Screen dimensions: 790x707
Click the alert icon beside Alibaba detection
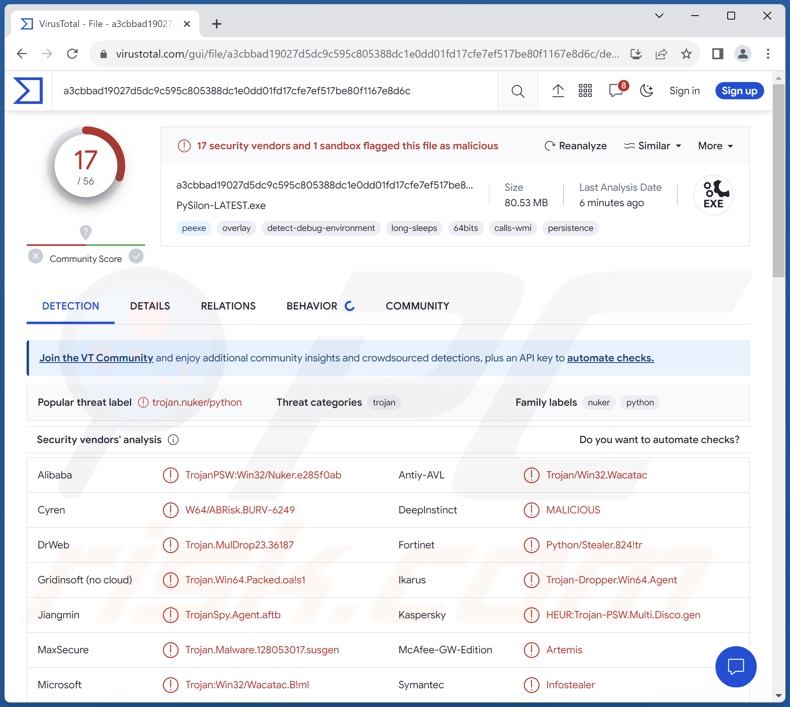point(170,475)
